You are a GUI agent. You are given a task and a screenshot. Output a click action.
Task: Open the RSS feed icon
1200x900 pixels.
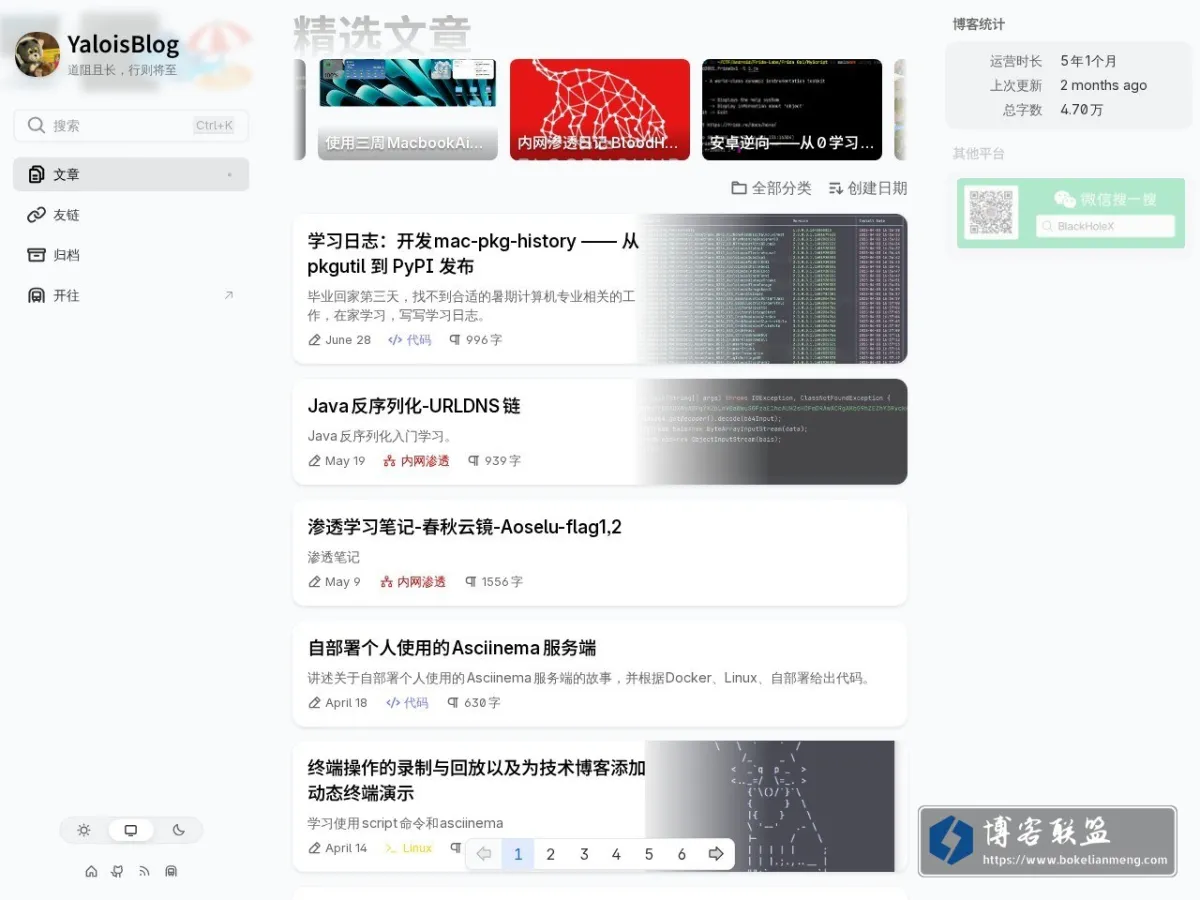(x=145, y=872)
